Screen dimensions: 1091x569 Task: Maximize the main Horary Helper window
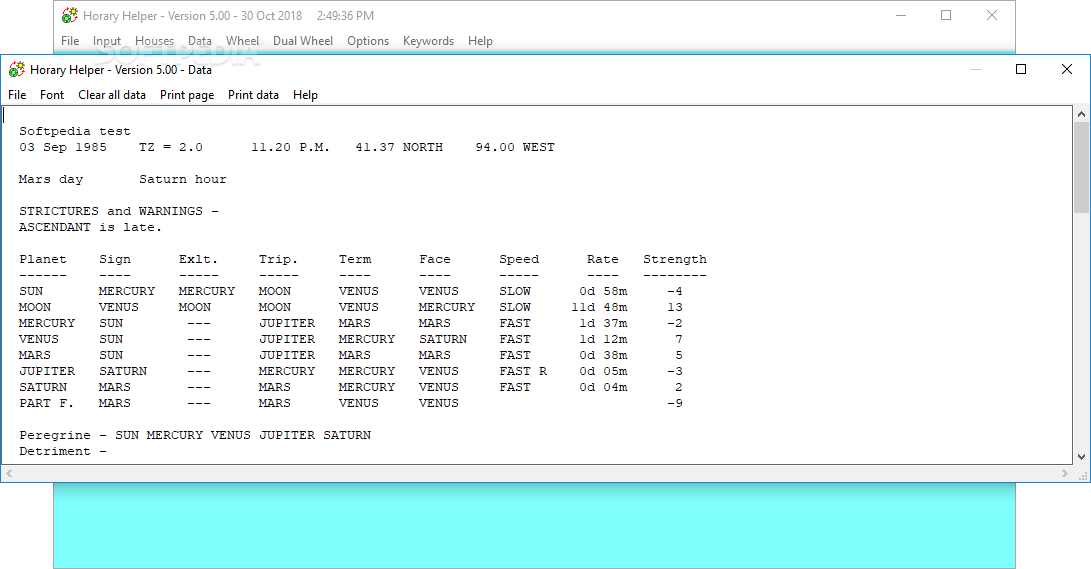pos(946,15)
